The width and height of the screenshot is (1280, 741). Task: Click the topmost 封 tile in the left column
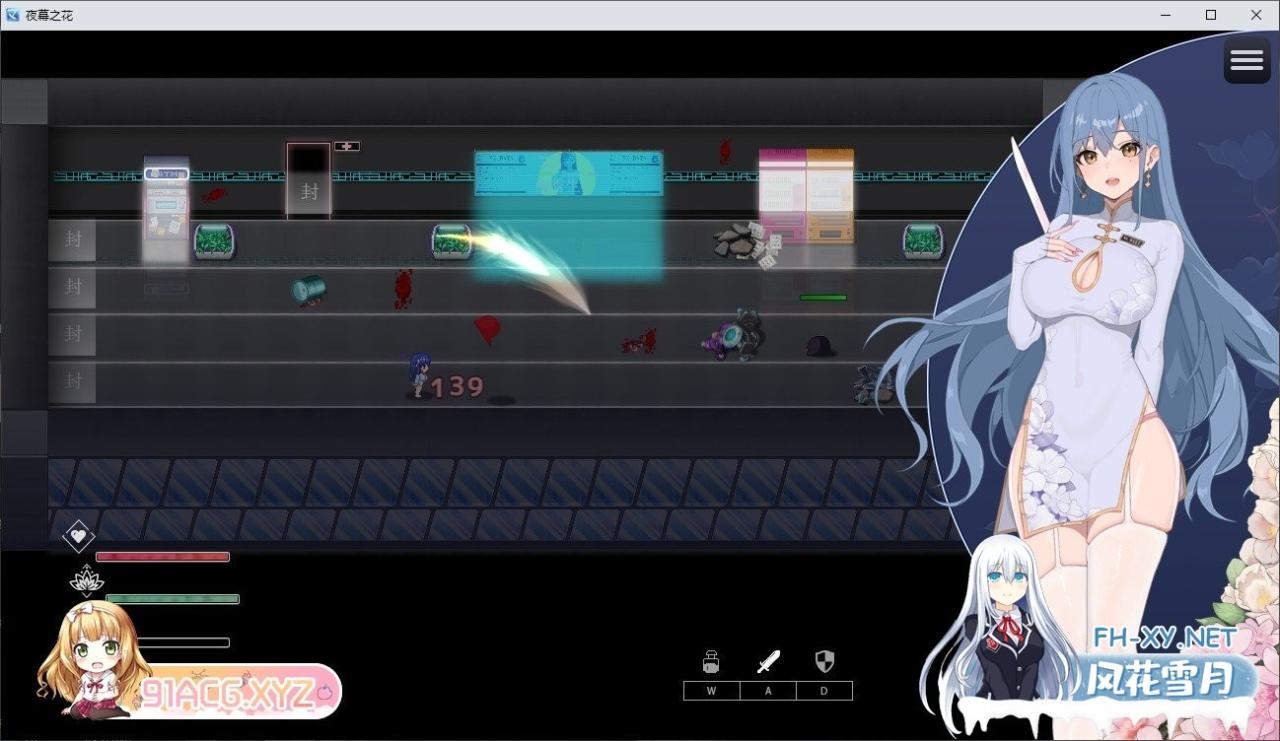coord(73,240)
